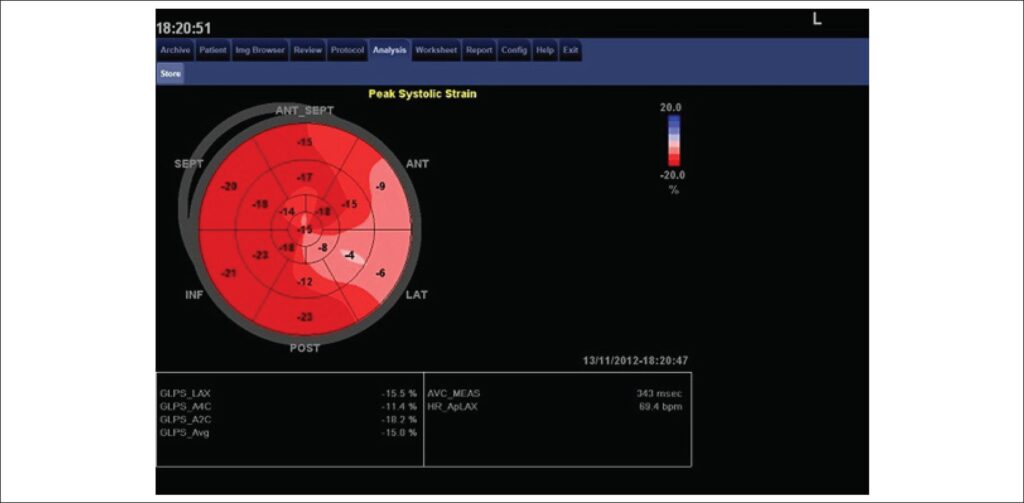Viewport: 1024px width, 503px height.
Task: Select the apical -4 lateral segment
Action: pyautogui.click(x=350, y=255)
